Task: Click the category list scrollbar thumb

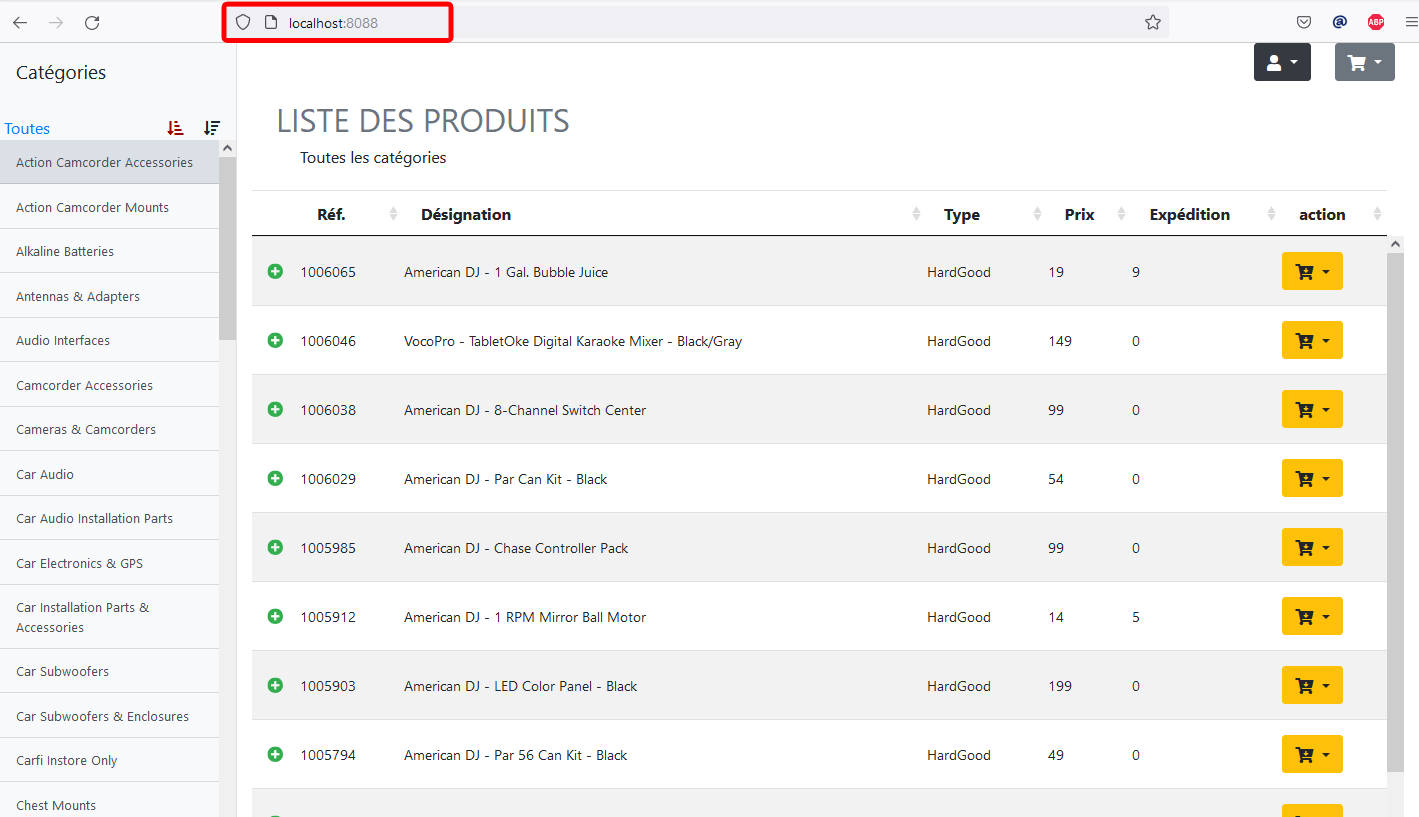Action: [x=227, y=248]
